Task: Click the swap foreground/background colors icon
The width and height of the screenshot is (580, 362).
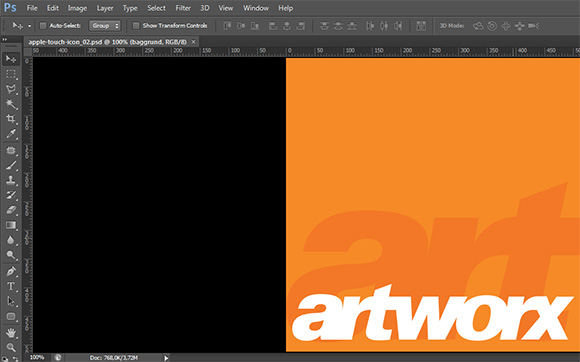Action: (16, 358)
